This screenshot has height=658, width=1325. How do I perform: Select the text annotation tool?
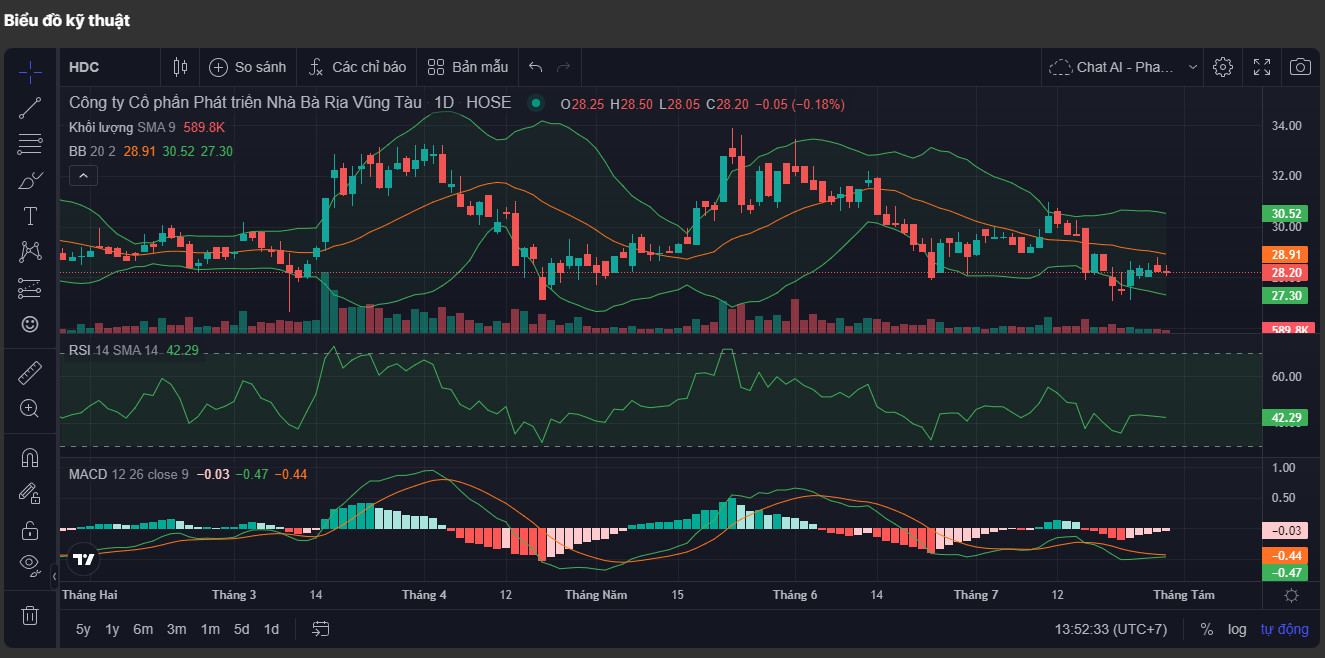pos(30,216)
